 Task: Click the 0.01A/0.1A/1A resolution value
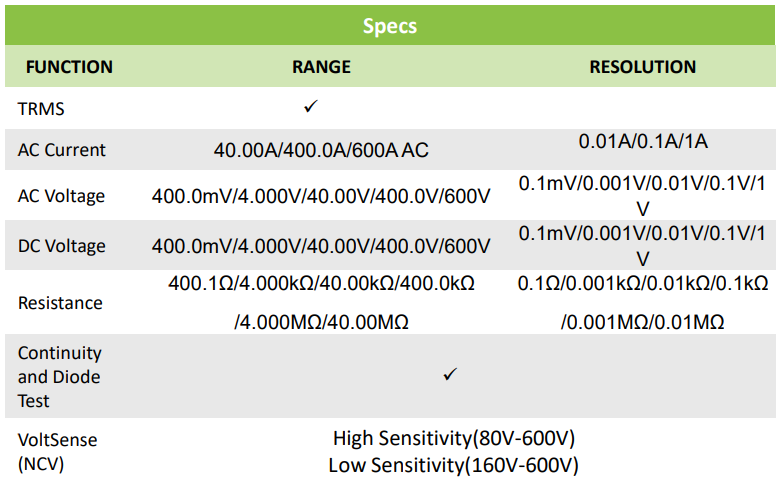coord(643,141)
